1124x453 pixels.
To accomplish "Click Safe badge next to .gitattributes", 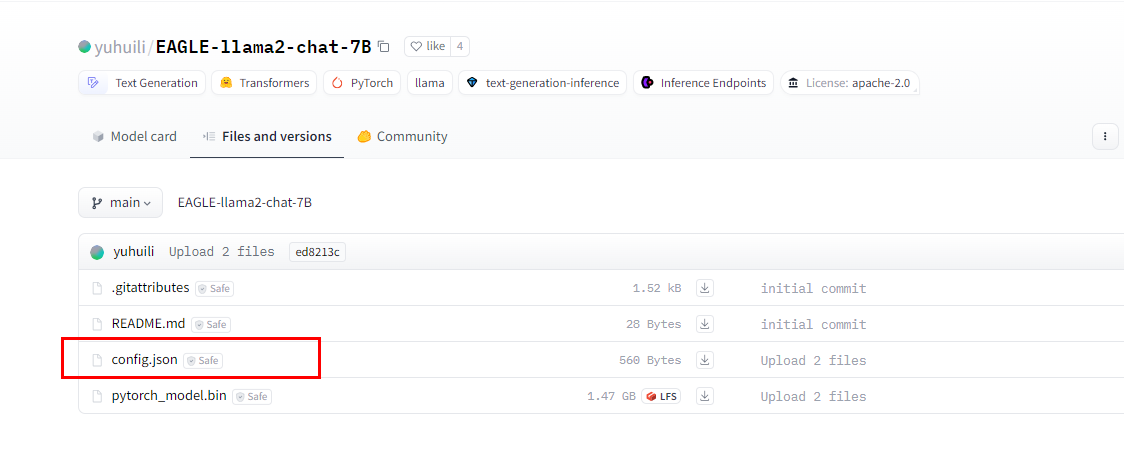I will click(214, 289).
